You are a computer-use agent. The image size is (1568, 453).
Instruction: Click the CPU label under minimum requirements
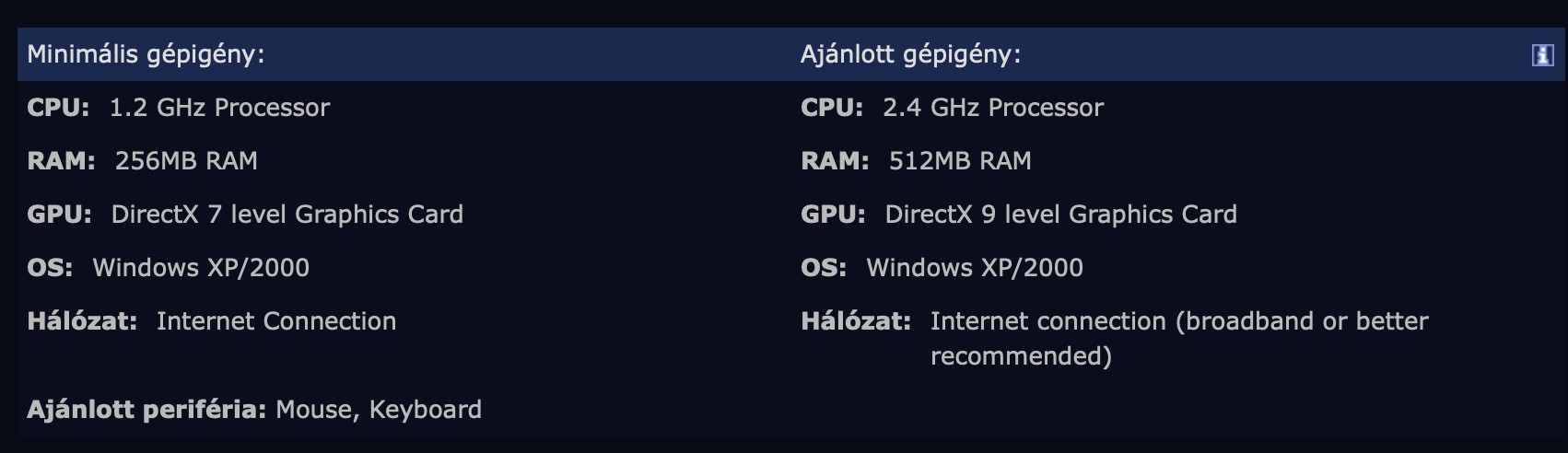(x=58, y=108)
